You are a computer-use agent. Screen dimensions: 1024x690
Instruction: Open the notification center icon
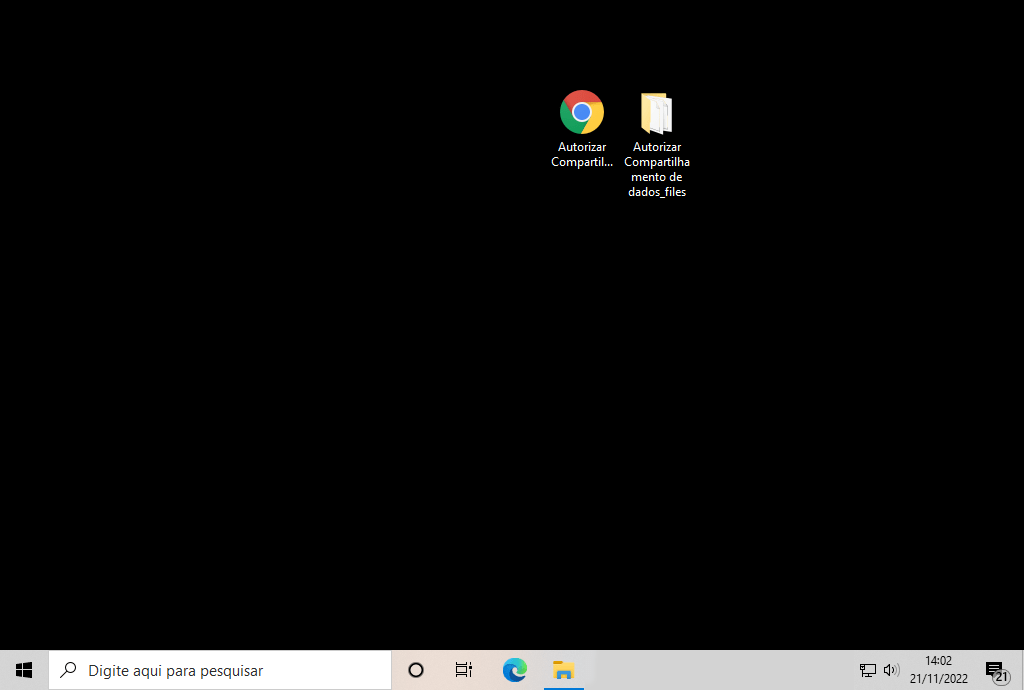[x=994, y=668]
